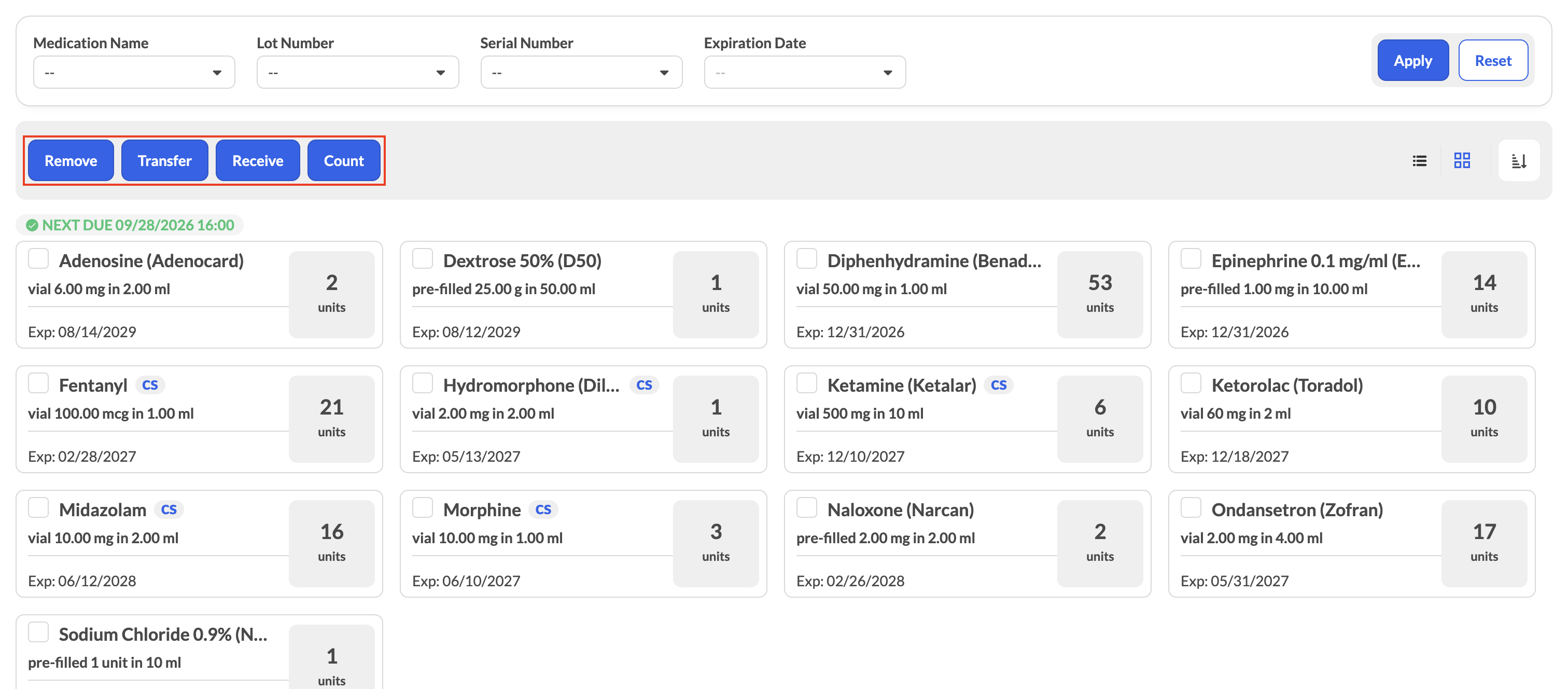The height and width of the screenshot is (689, 1568).
Task: Click the Fentanyl 21 units box
Action: click(x=332, y=419)
